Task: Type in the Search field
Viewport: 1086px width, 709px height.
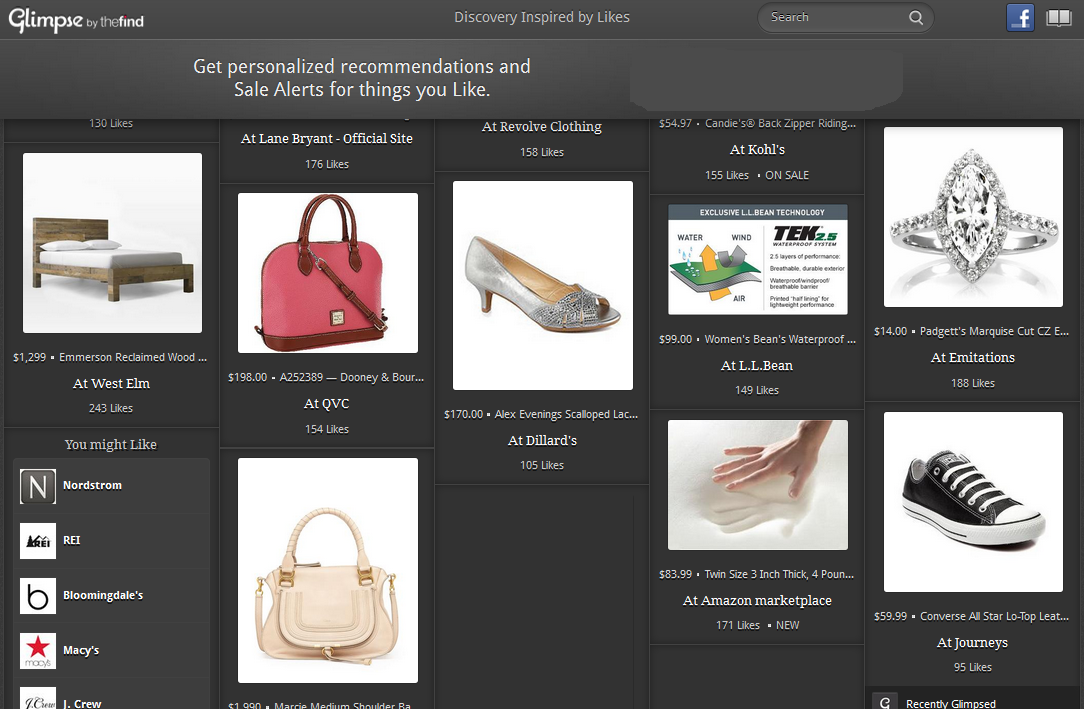Action: coord(834,17)
